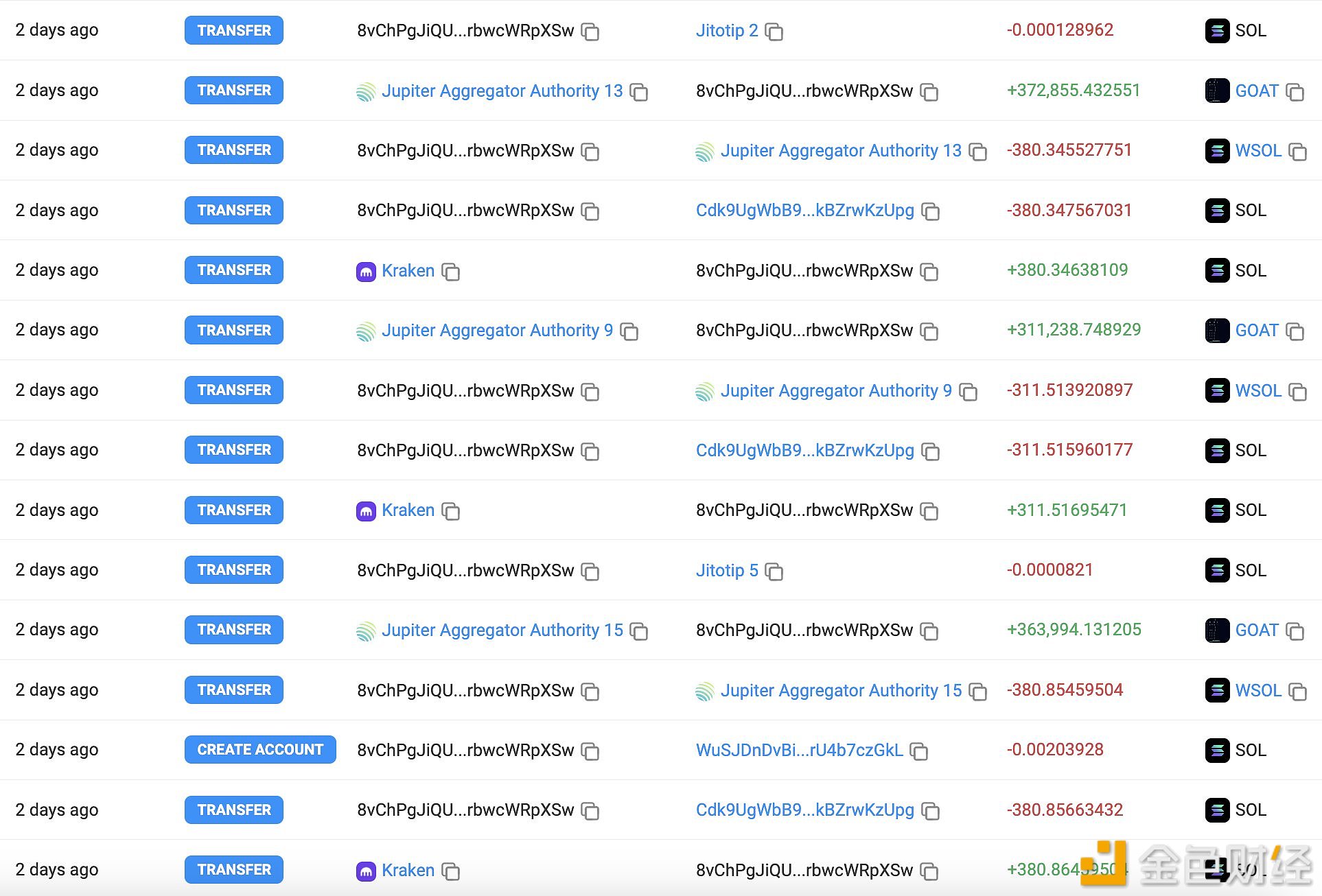Select the amount +372,855.432551
1322x896 pixels.
coord(1074,90)
